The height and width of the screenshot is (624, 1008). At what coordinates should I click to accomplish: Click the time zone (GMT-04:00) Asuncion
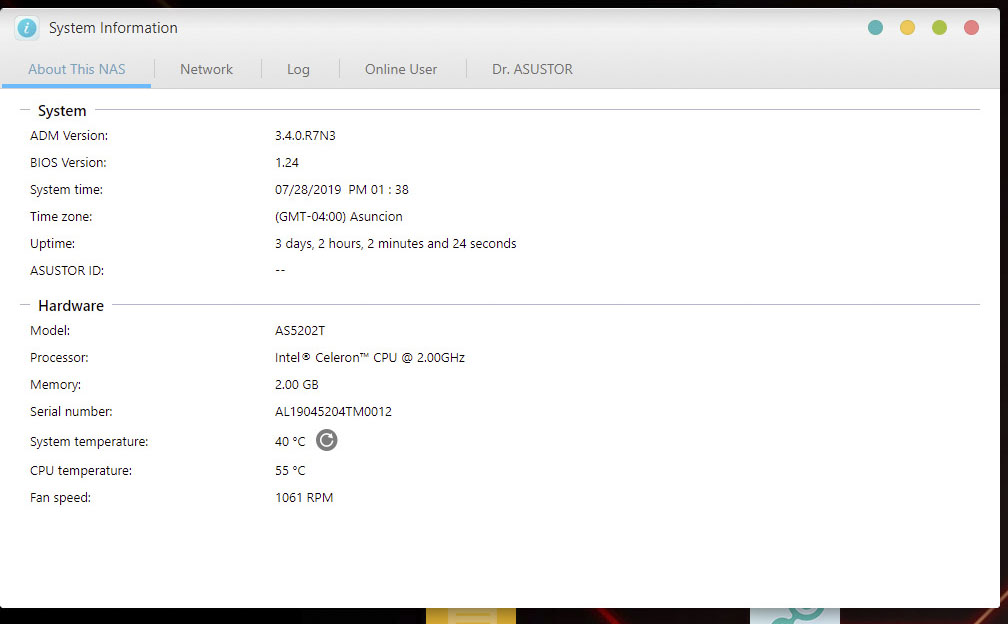[x=339, y=217]
